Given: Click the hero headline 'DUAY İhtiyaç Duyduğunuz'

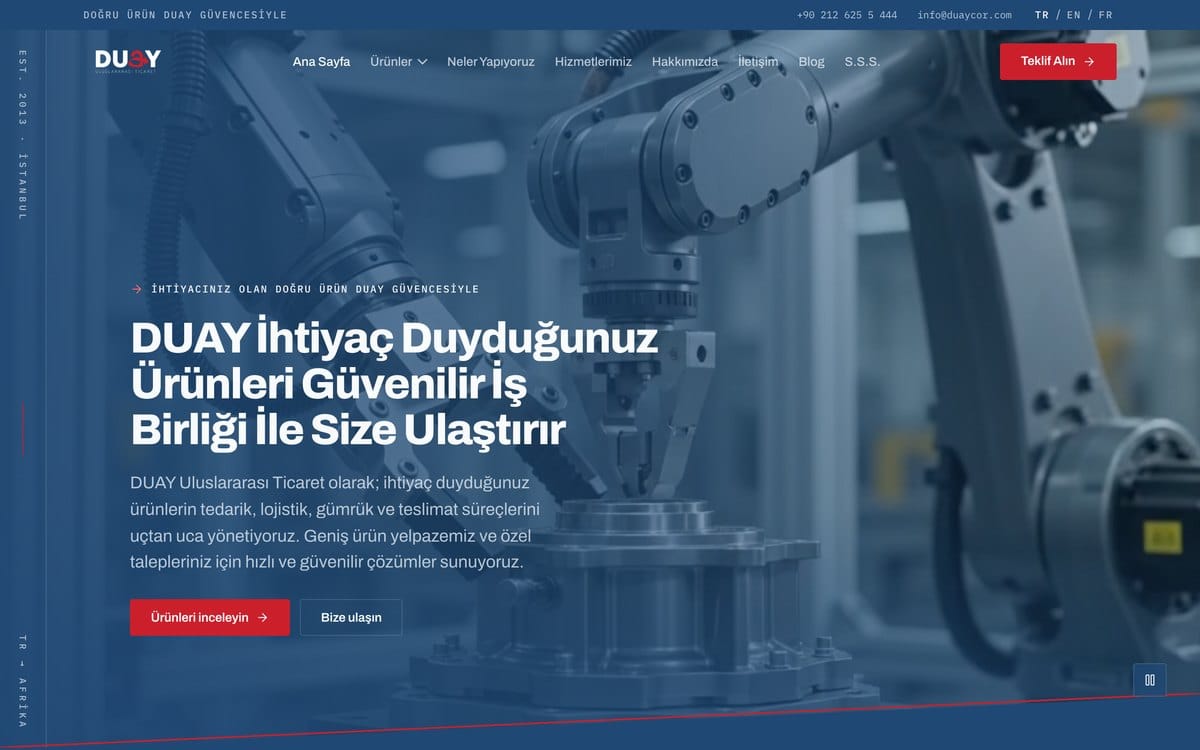Looking at the screenshot, I should (395, 339).
